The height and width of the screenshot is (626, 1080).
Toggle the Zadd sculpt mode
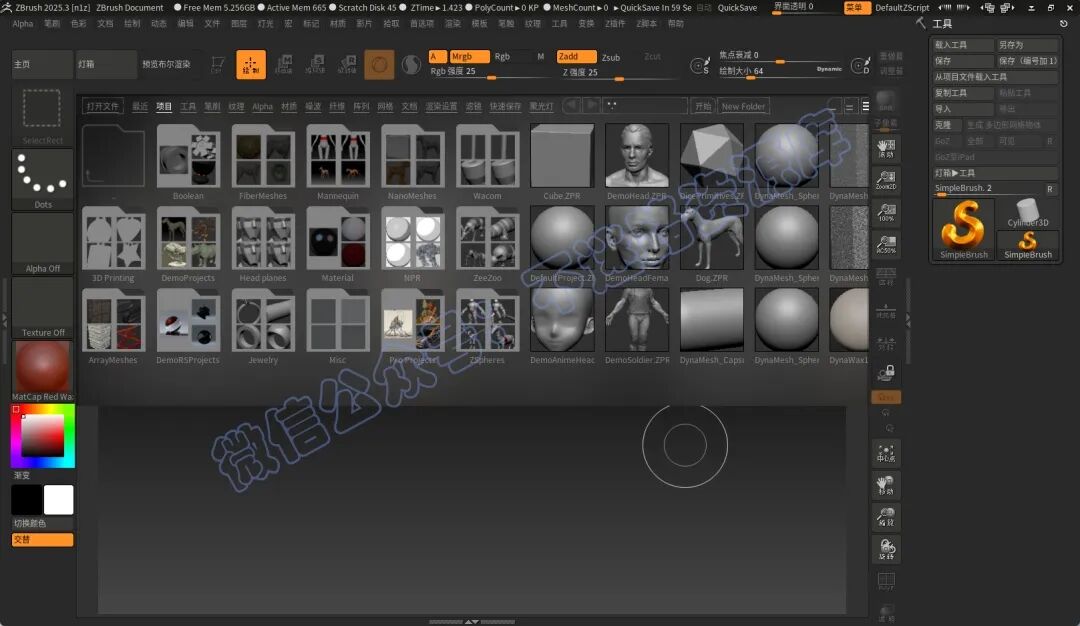[576, 56]
